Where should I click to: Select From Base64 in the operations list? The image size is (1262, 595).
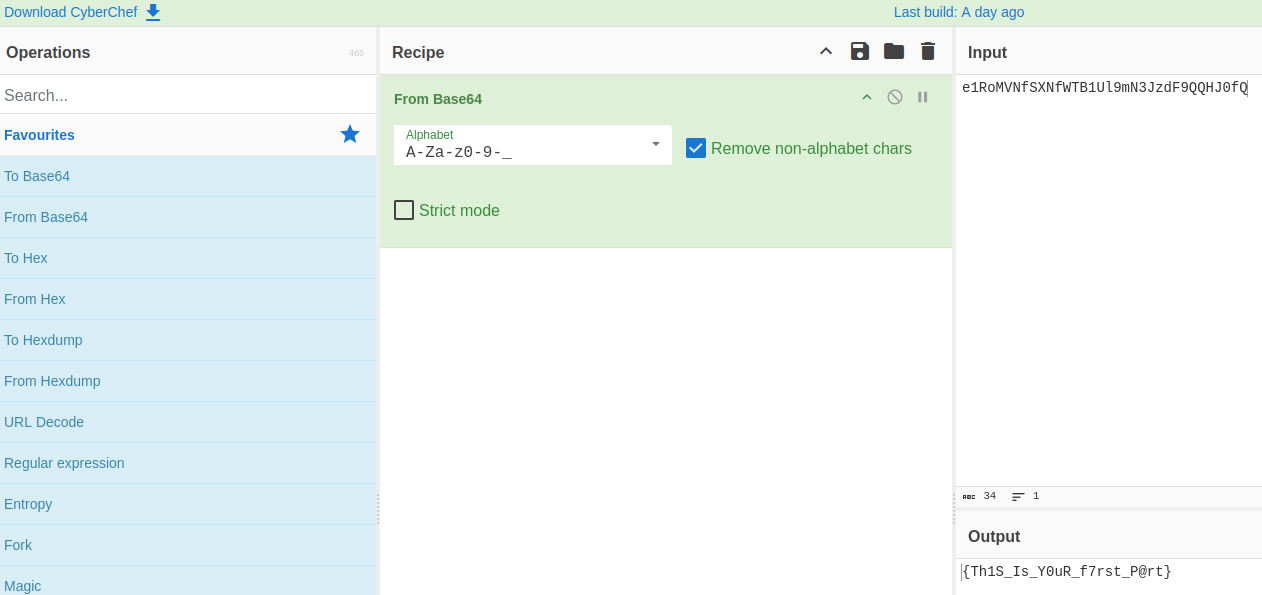click(x=188, y=217)
